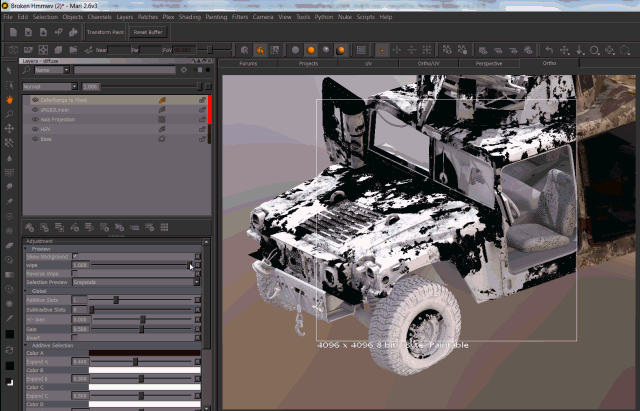Toggle the Reverse Wipe checkbox
This screenshot has height=411, width=640.
75,274
